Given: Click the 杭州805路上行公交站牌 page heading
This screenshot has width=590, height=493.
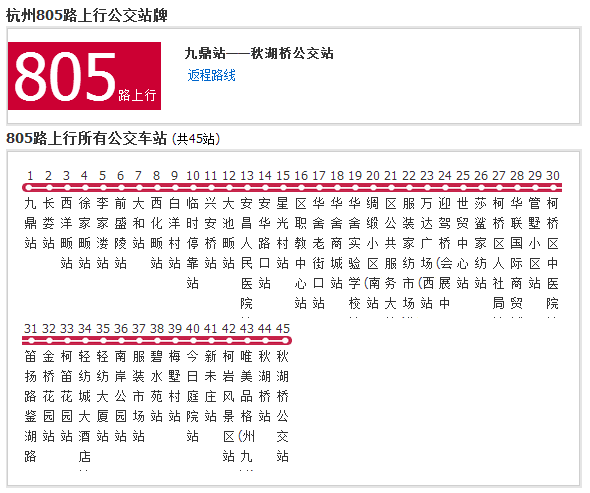Looking at the screenshot, I should (87, 15).
